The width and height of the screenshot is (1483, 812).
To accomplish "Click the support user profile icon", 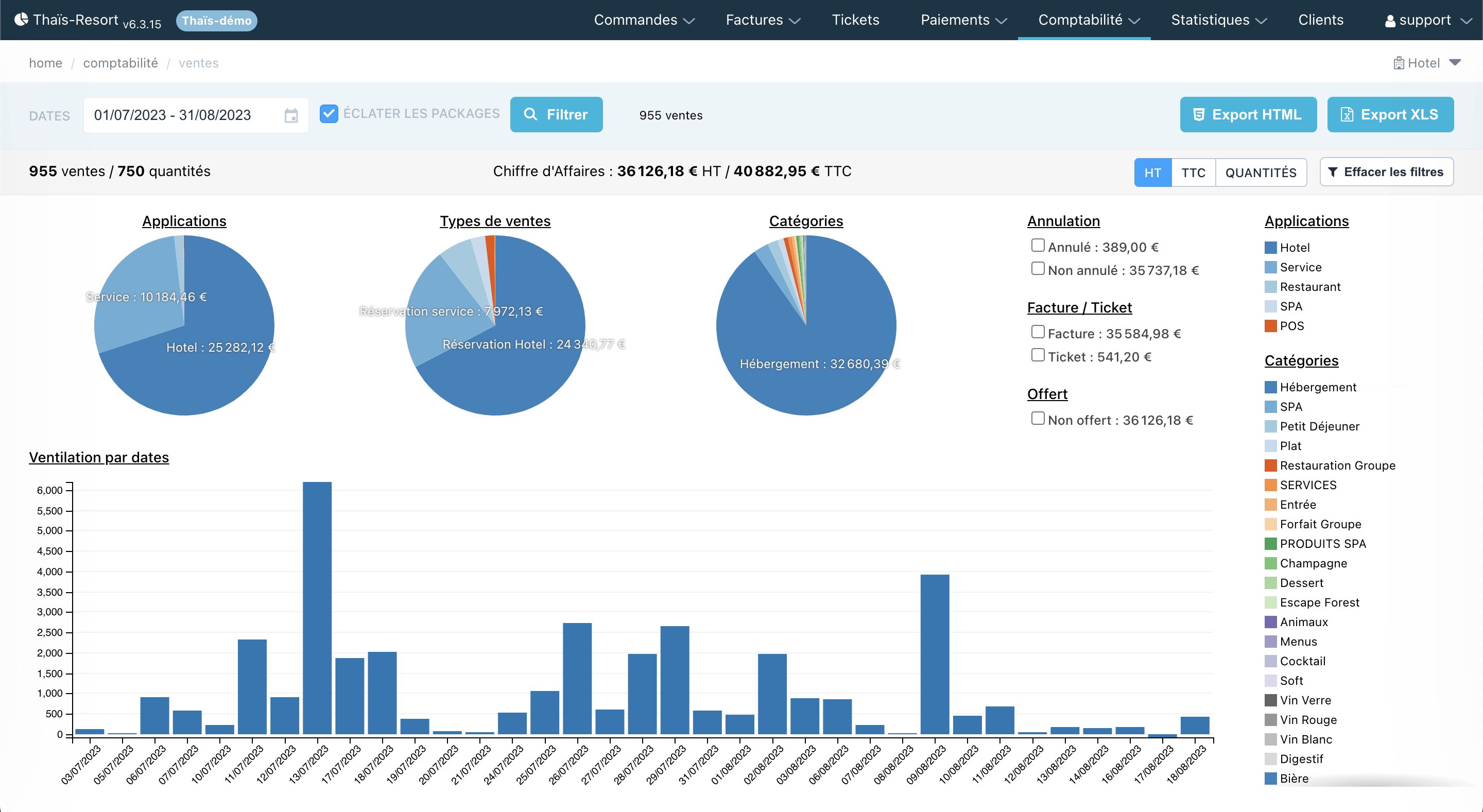I will point(1390,21).
